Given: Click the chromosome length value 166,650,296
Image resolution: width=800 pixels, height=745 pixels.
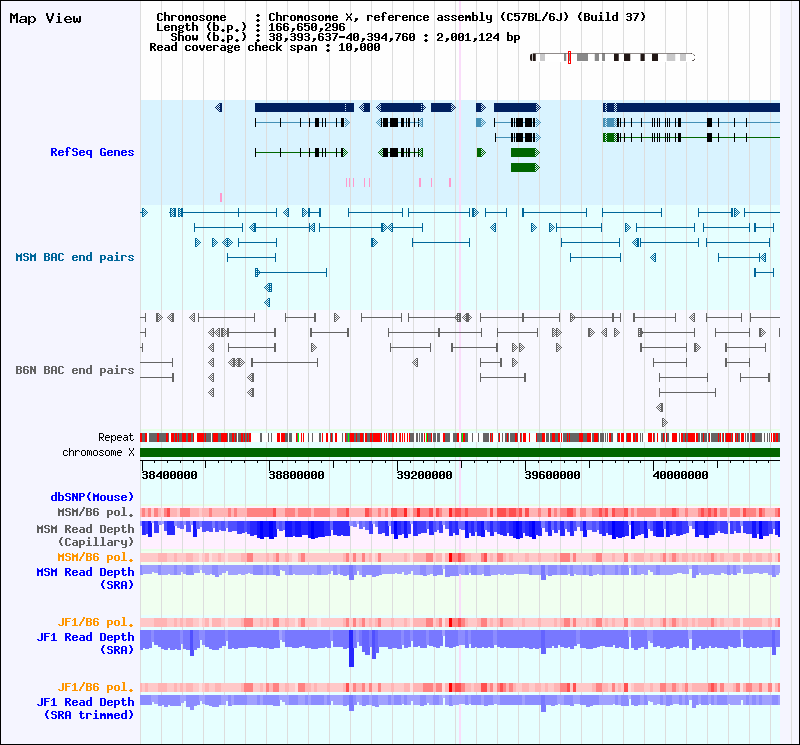Looking at the screenshot, I should pos(307,27).
